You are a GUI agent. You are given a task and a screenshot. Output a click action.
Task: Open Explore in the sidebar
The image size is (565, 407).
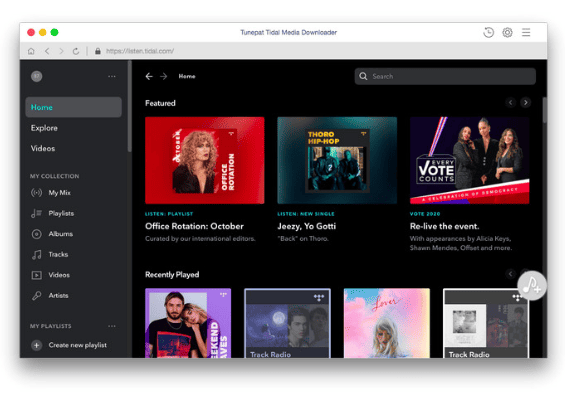[x=44, y=128]
